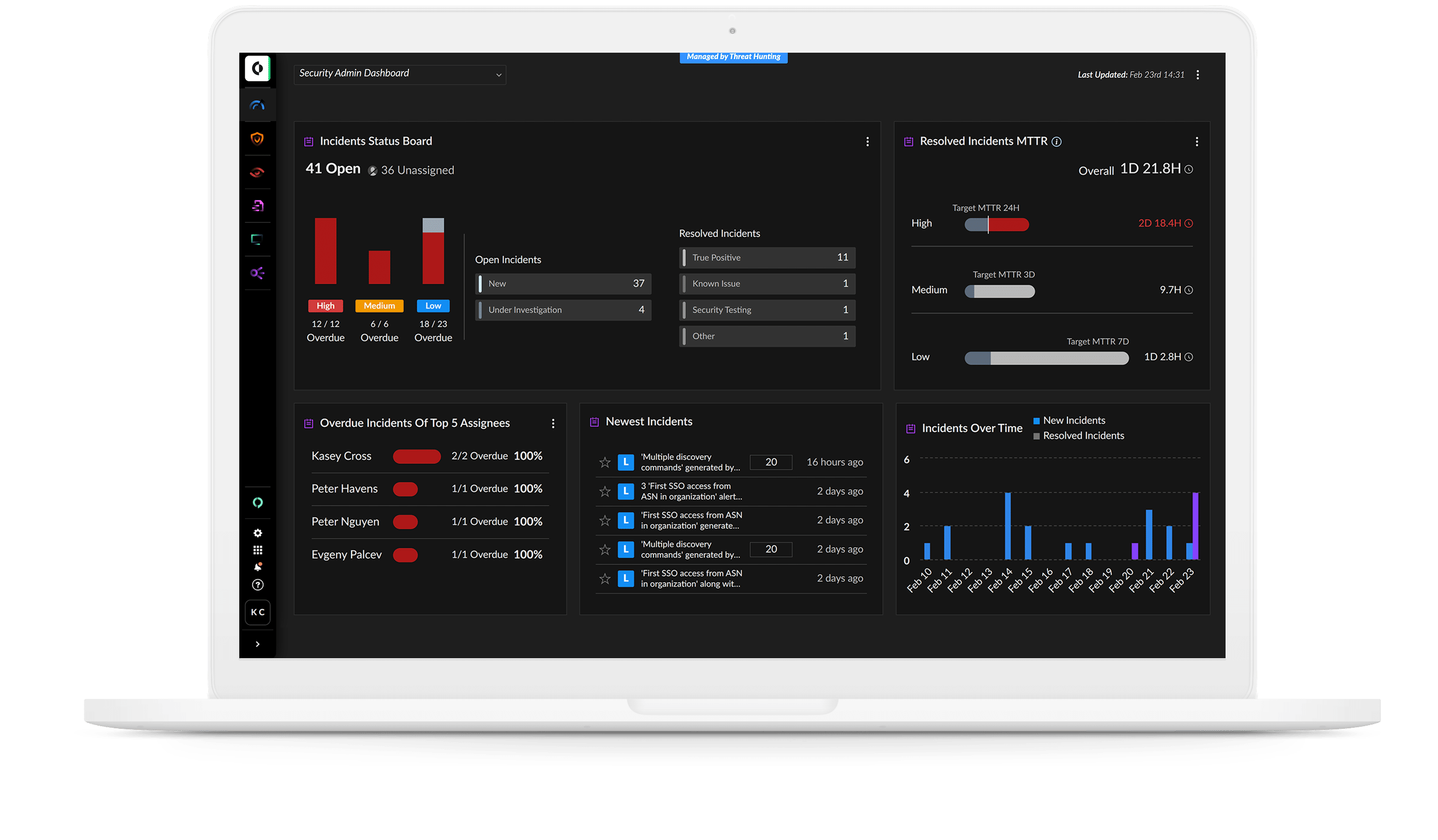The height and width of the screenshot is (840, 1438).
Task: Open the apps grid icon
Action: (x=258, y=550)
